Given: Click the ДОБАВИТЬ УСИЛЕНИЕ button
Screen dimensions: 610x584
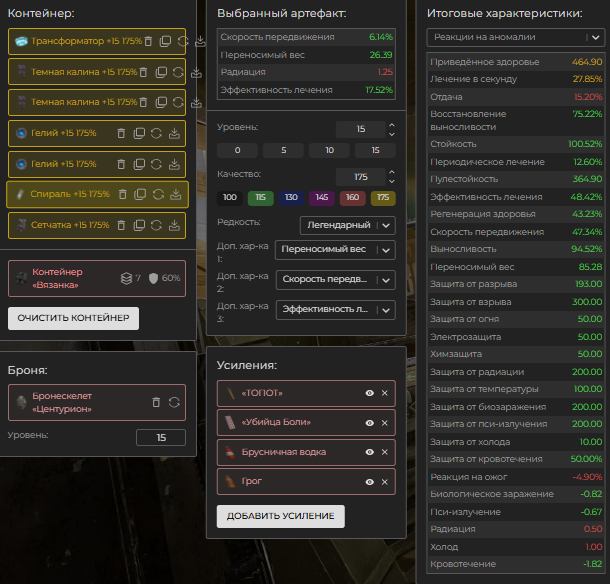Looking at the screenshot, I should point(281,516).
